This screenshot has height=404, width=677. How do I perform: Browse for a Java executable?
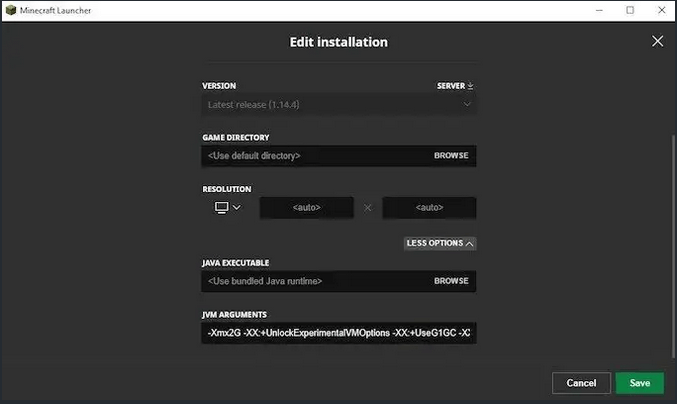451,281
